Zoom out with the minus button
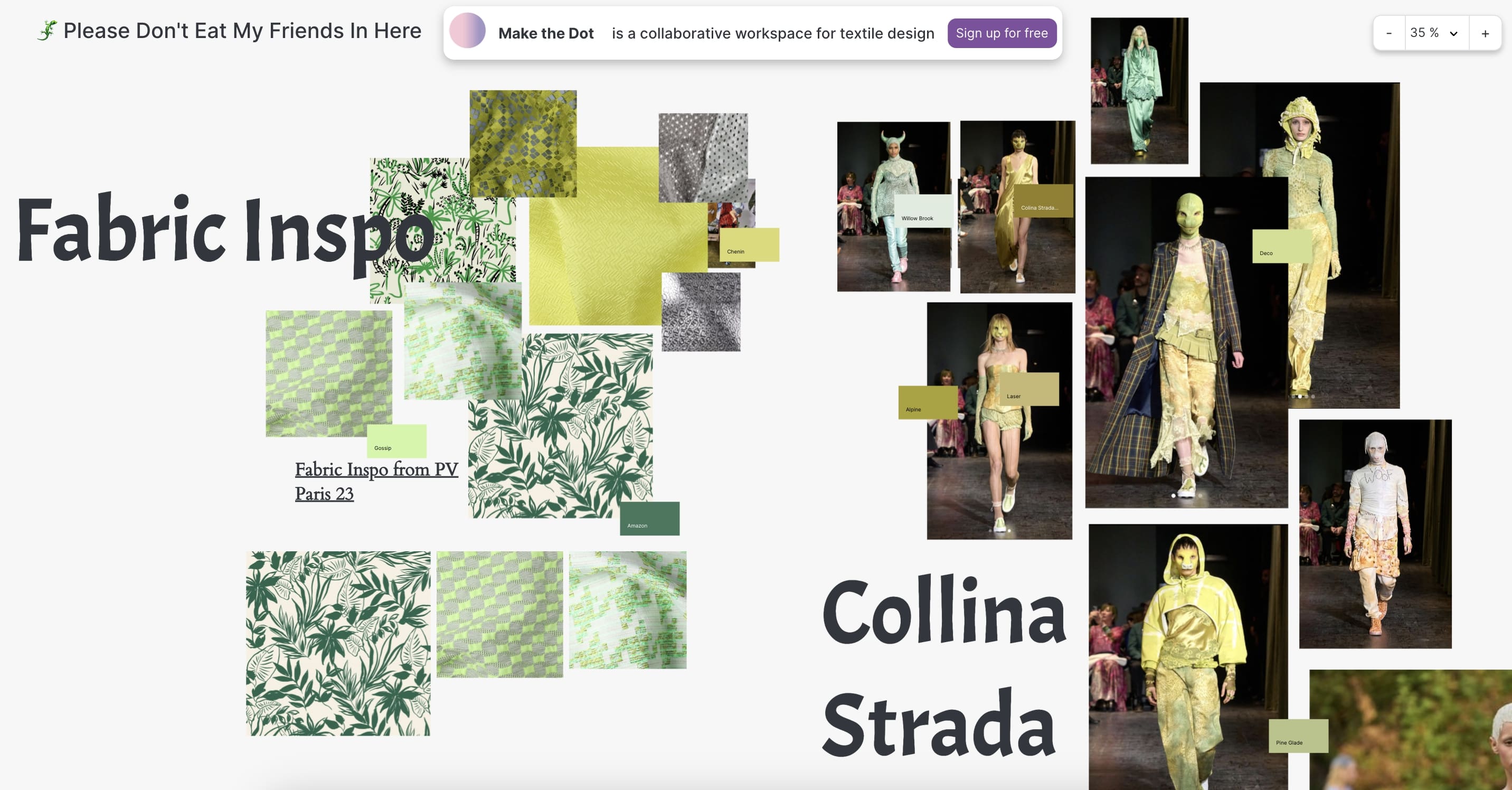The image size is (1512, 790). pos(1389,33)
